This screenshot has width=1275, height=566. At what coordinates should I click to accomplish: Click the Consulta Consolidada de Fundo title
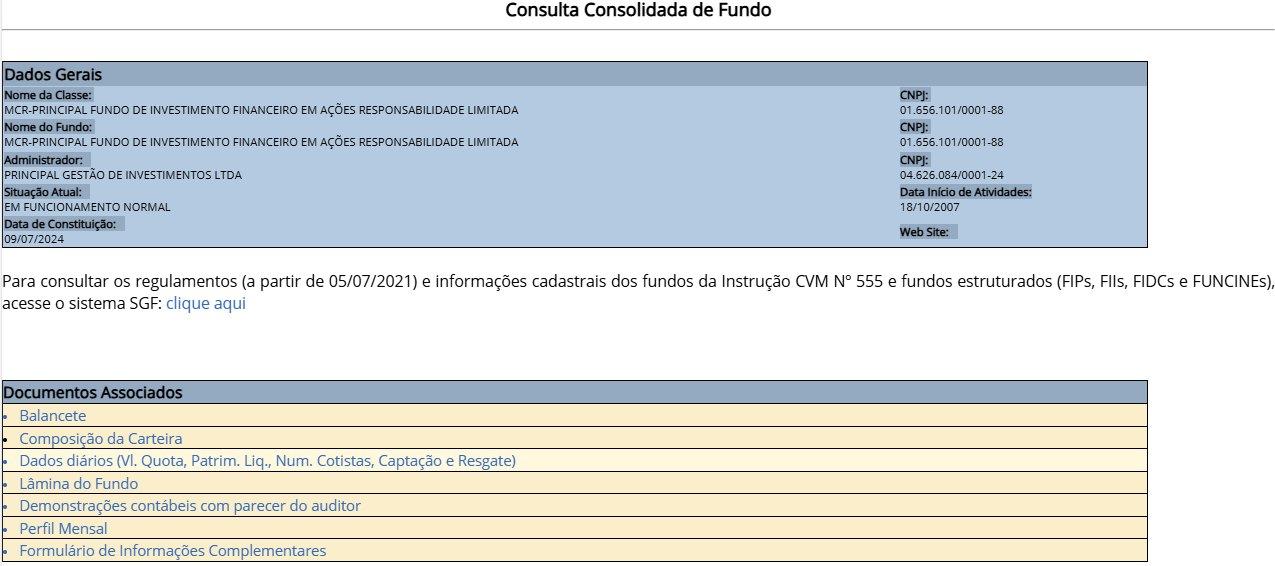[638, 11]
